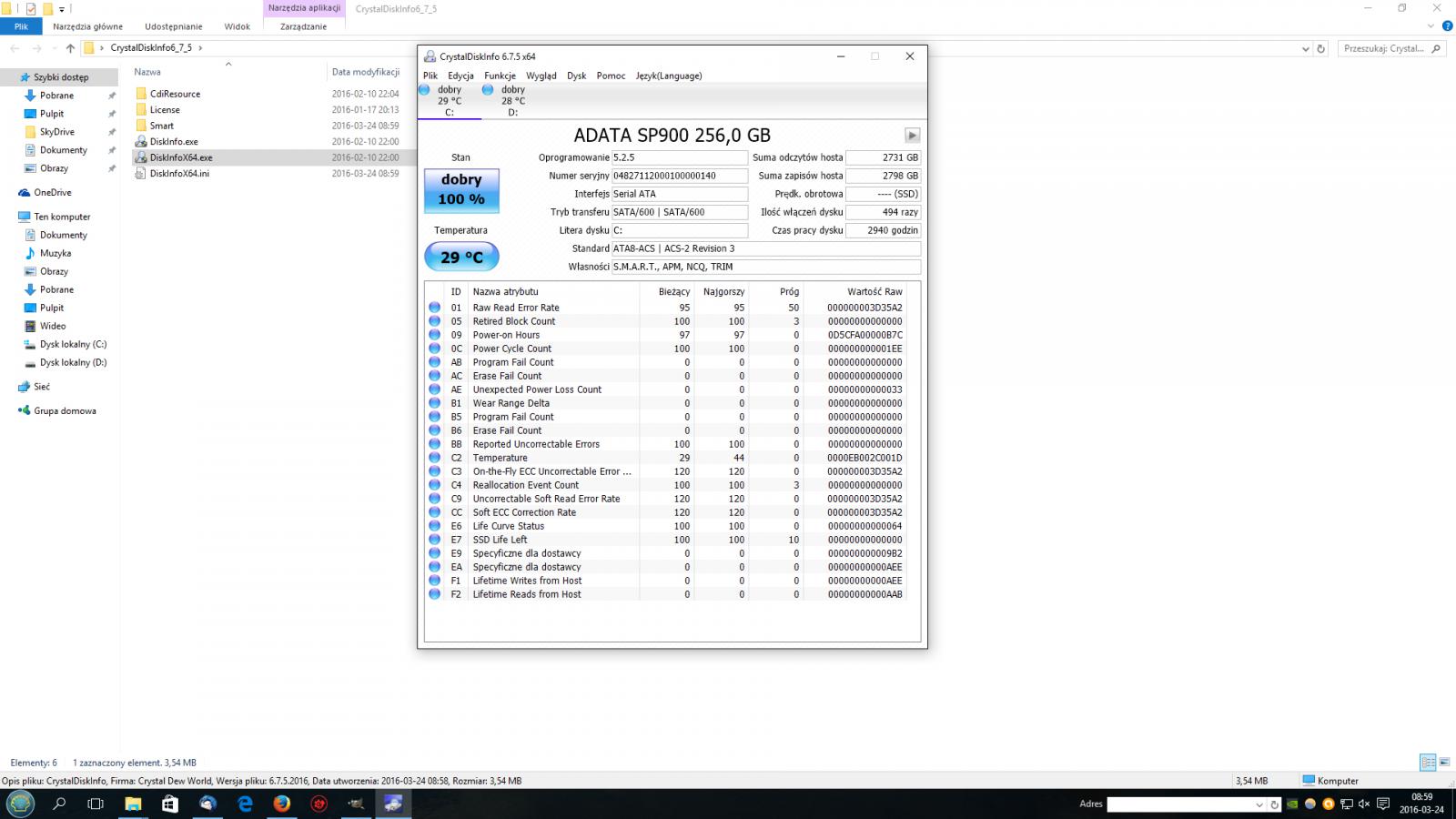This screenshot has height=819, width=1456.
Task: Open the License folder in Explorer
Action: point(165,109)
